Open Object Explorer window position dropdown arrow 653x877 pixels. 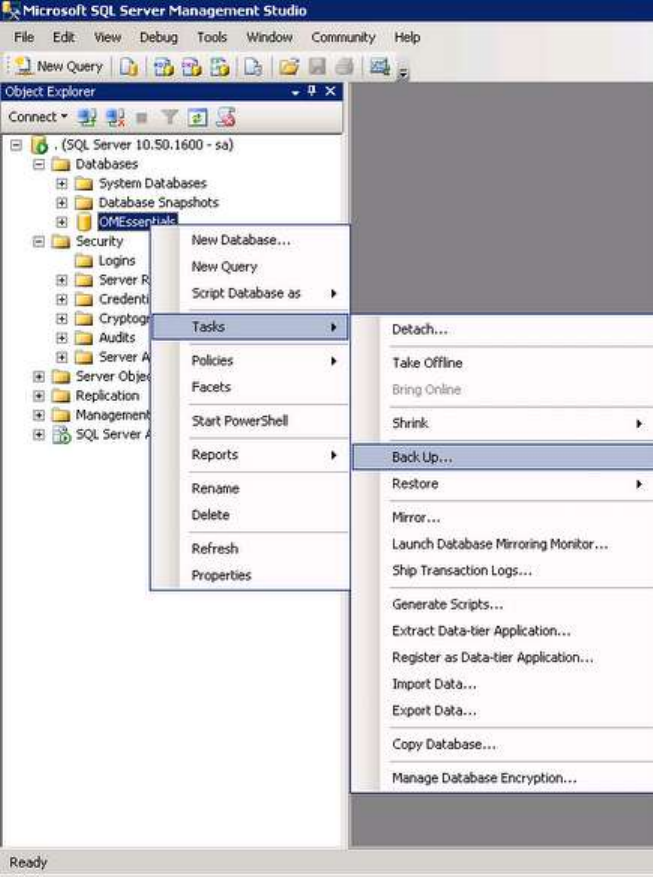tap(295, 92)
